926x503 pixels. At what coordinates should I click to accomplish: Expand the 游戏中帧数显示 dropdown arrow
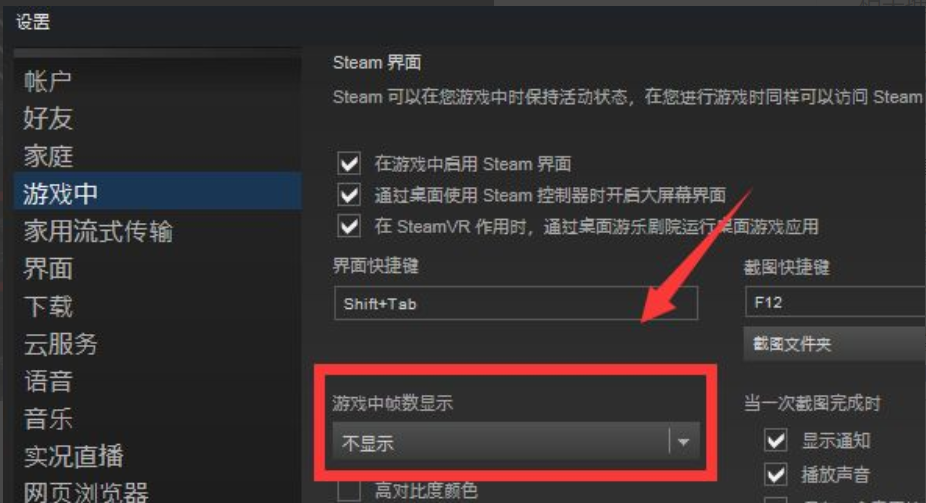pos(684,442)
